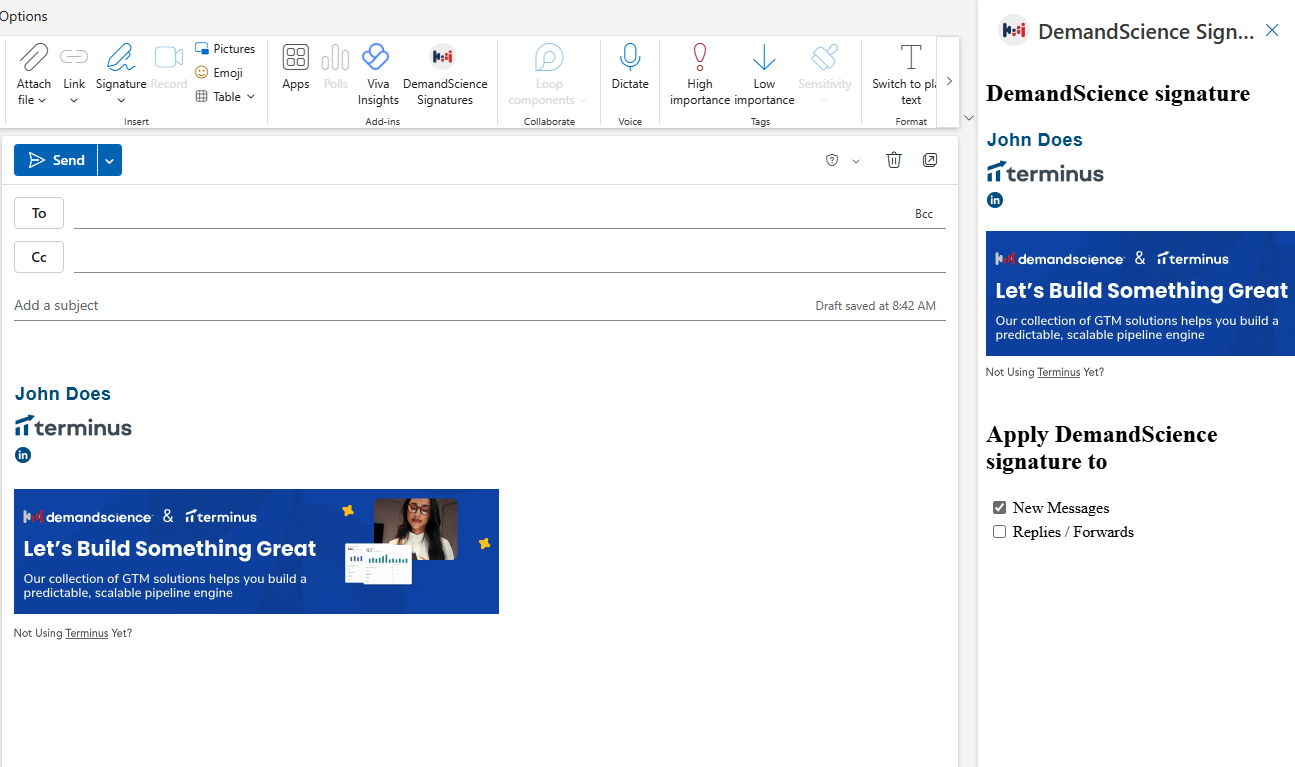Screen dimensions: 1295x767
Task: Open the Attach file dropdown arrow
Action: coord(42,100)
